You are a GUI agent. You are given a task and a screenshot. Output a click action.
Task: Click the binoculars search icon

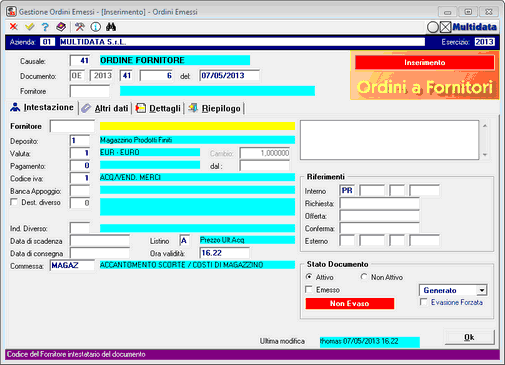pos(111,27)
